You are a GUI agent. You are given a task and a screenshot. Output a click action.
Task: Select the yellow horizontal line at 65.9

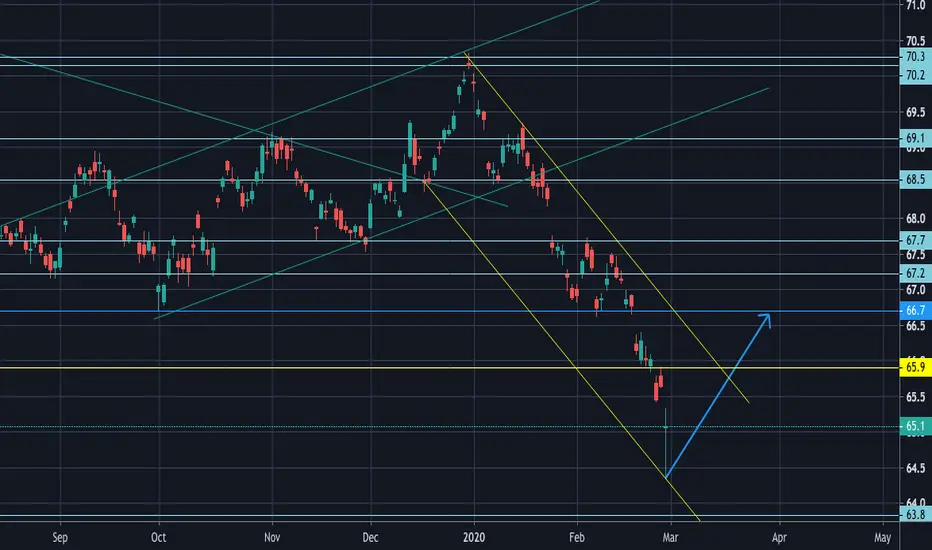click(449, 368)
